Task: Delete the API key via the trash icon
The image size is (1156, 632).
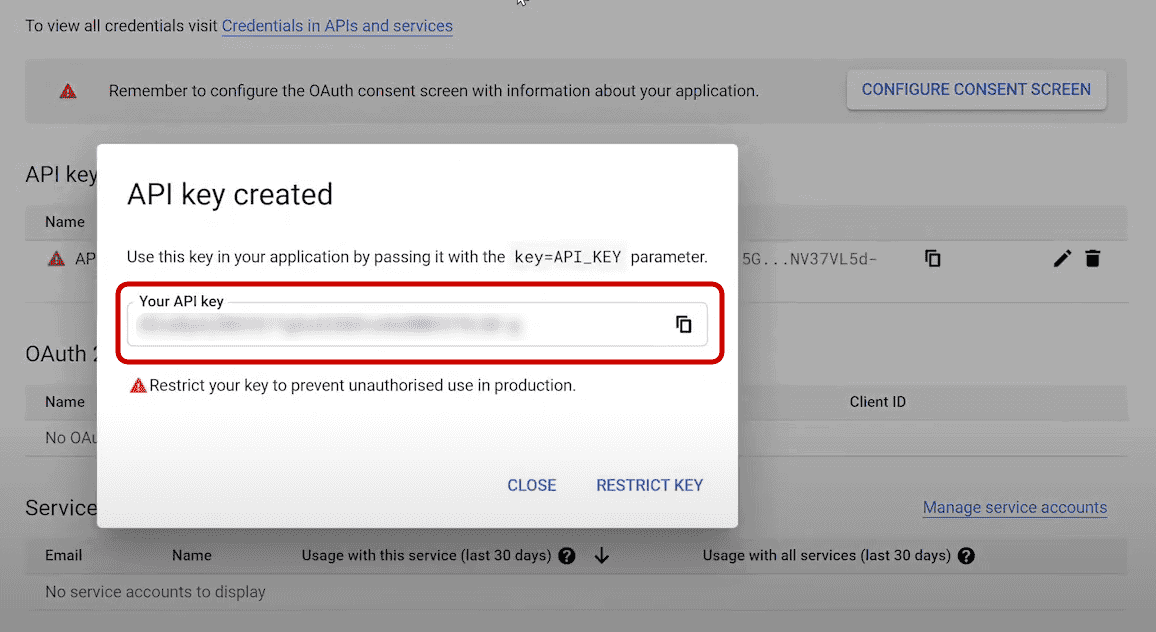Action: click(x=1092, y=258)
